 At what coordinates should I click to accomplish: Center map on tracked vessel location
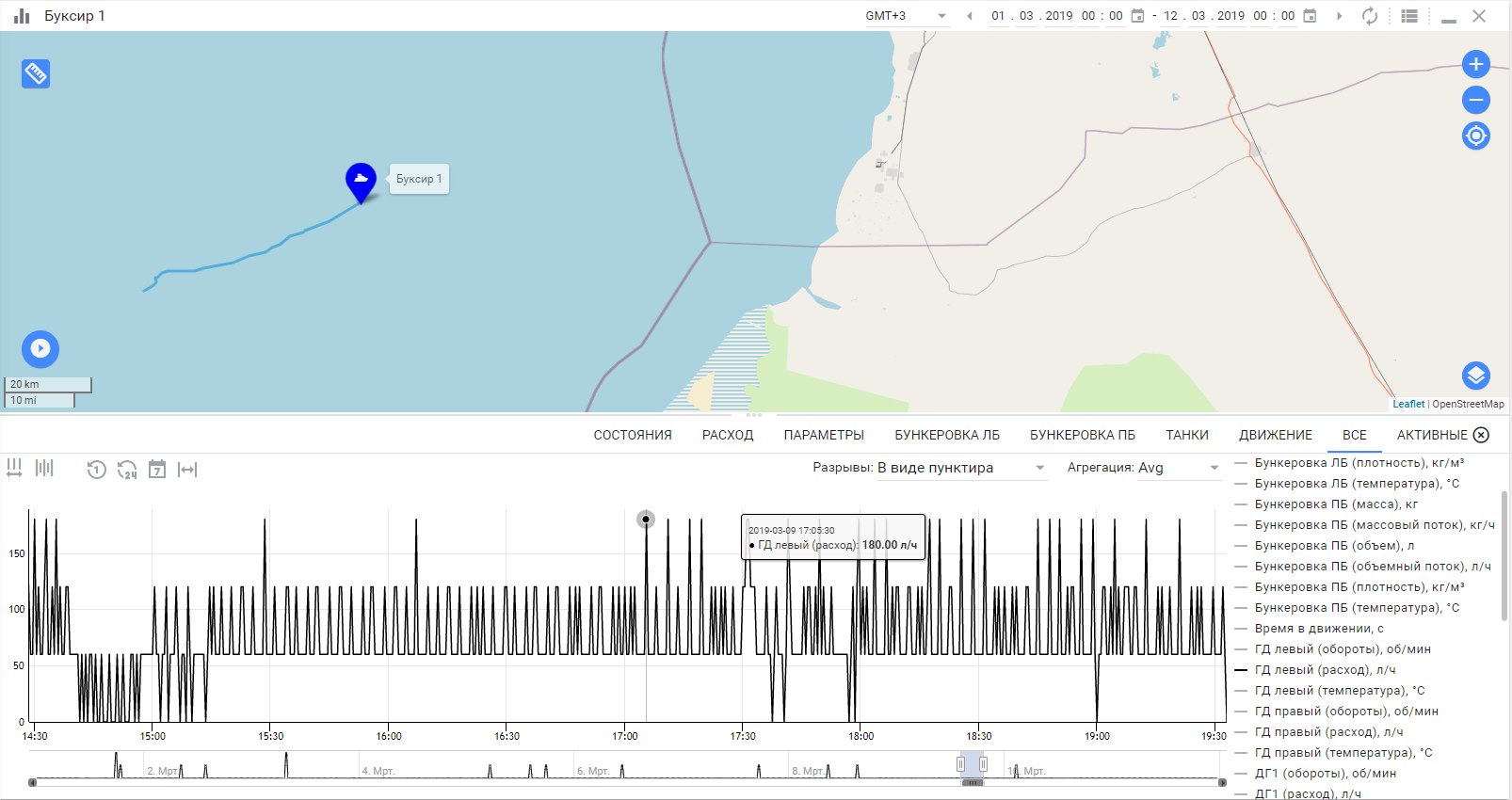click(1475, 136)
